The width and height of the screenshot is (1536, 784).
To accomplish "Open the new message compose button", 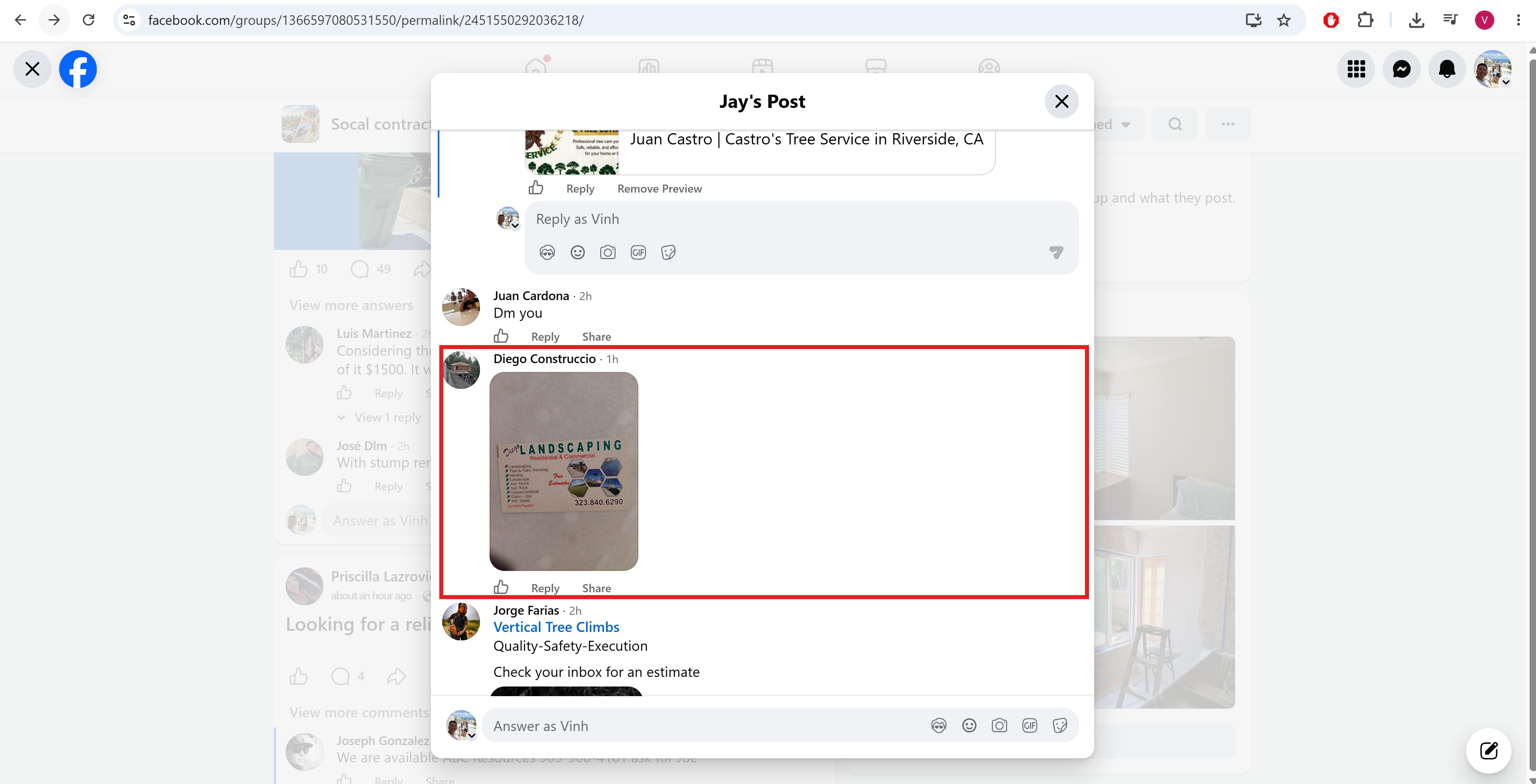I will point(1489,750).
